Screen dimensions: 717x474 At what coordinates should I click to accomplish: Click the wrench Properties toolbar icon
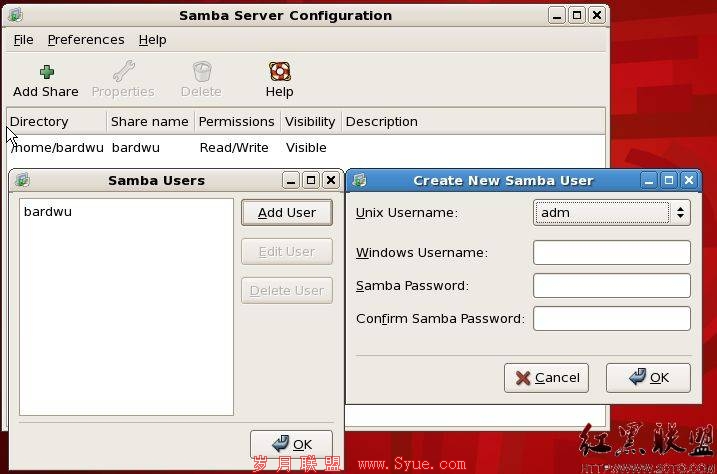pos(123,71)
